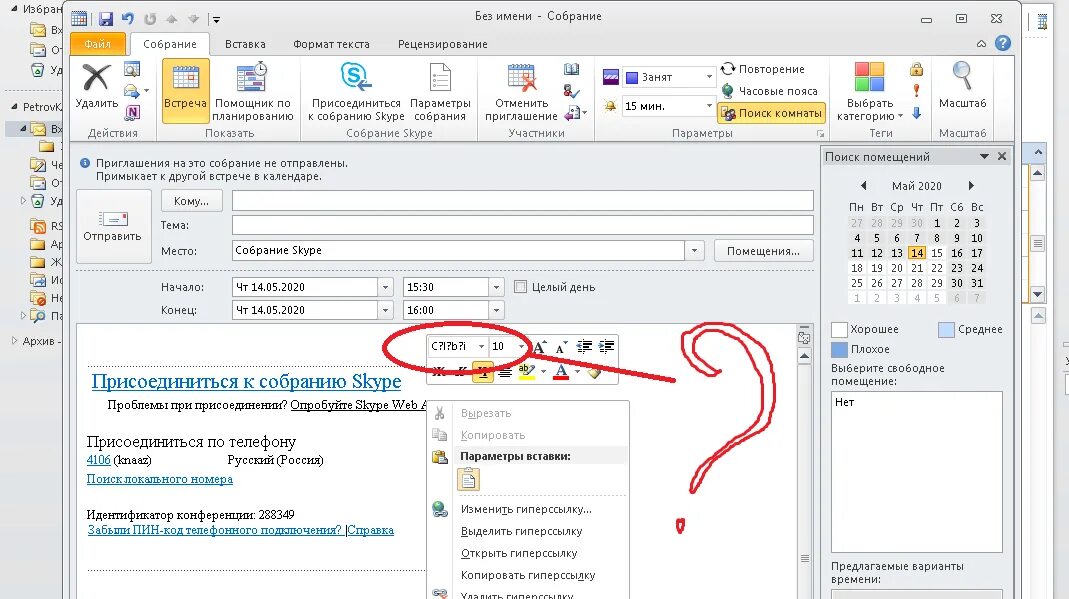Screen dimensions: 1069x599
Task: Open the 15:30 start time dropdown
Action: tap(496, 287)
